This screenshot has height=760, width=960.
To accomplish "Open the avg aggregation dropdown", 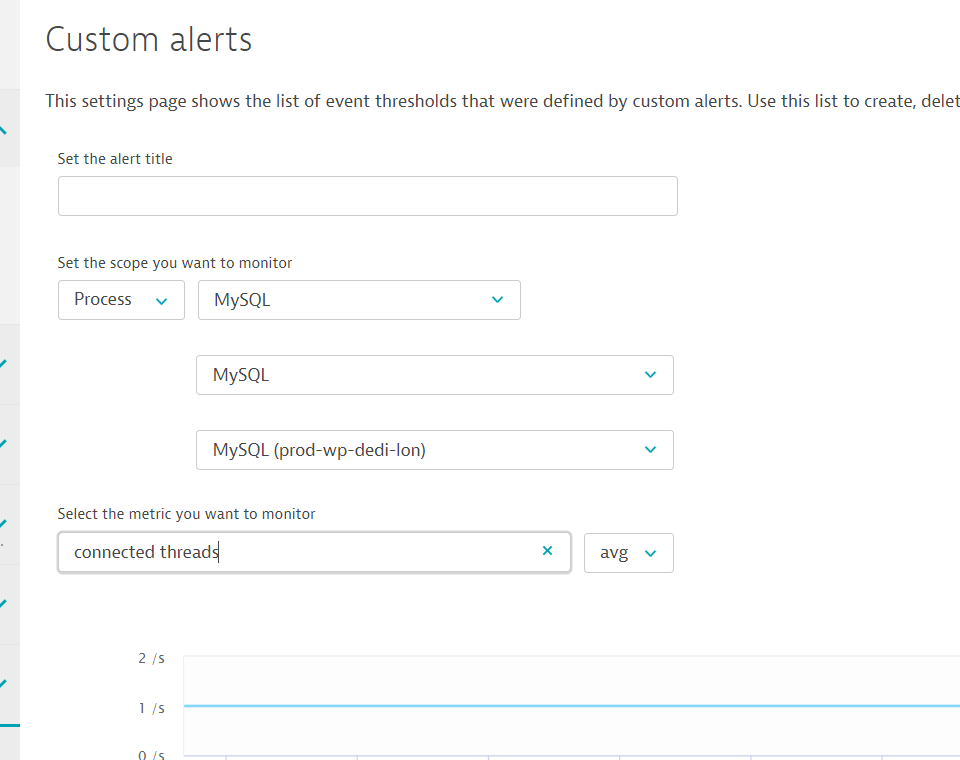I will 628,553.
